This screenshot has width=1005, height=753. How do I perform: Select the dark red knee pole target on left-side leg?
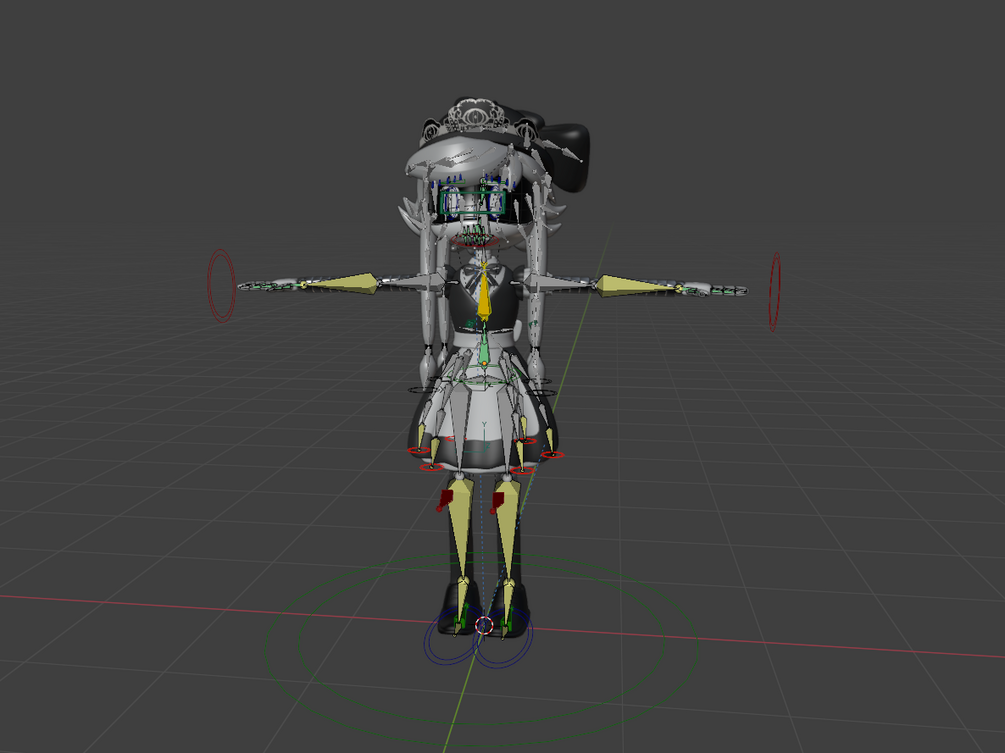445,500
